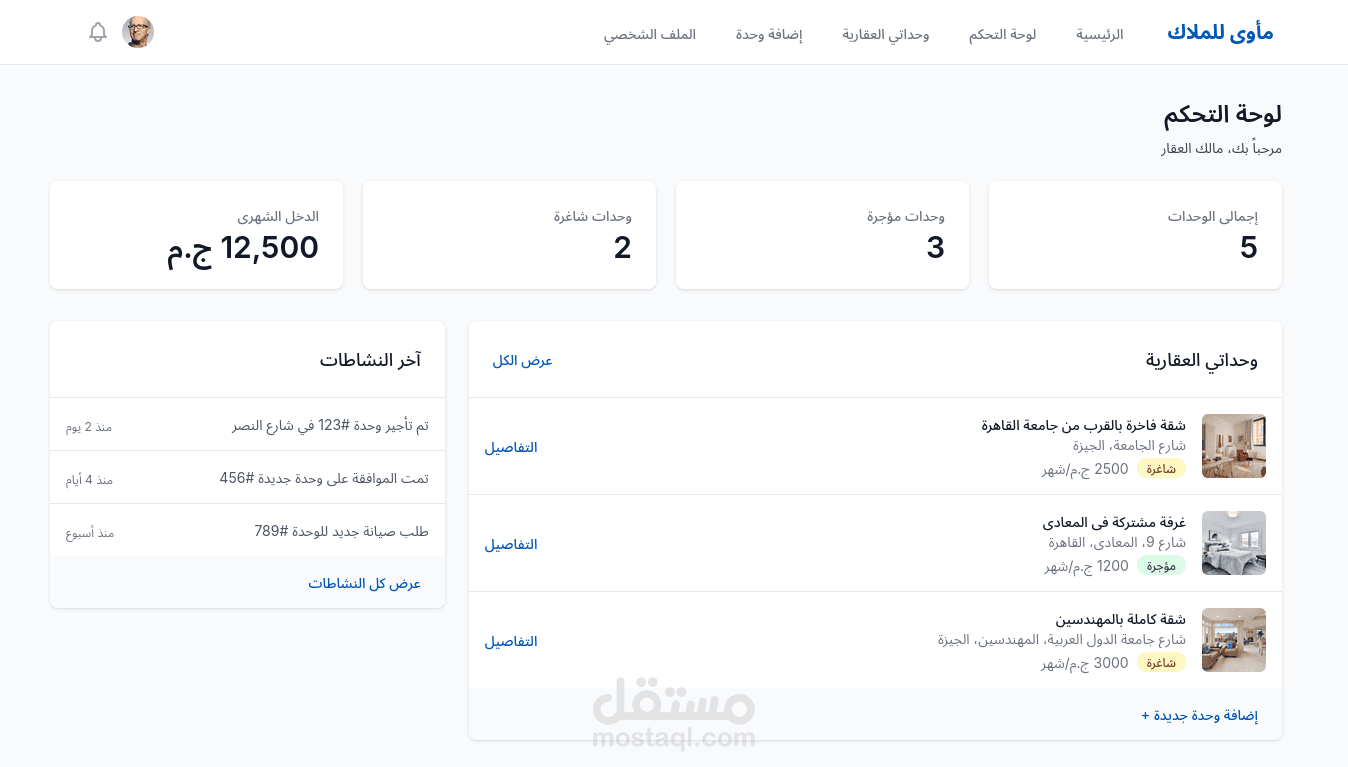Open thumbnail of غرفة مشتركة في المعادي

tap(1234, 543)
